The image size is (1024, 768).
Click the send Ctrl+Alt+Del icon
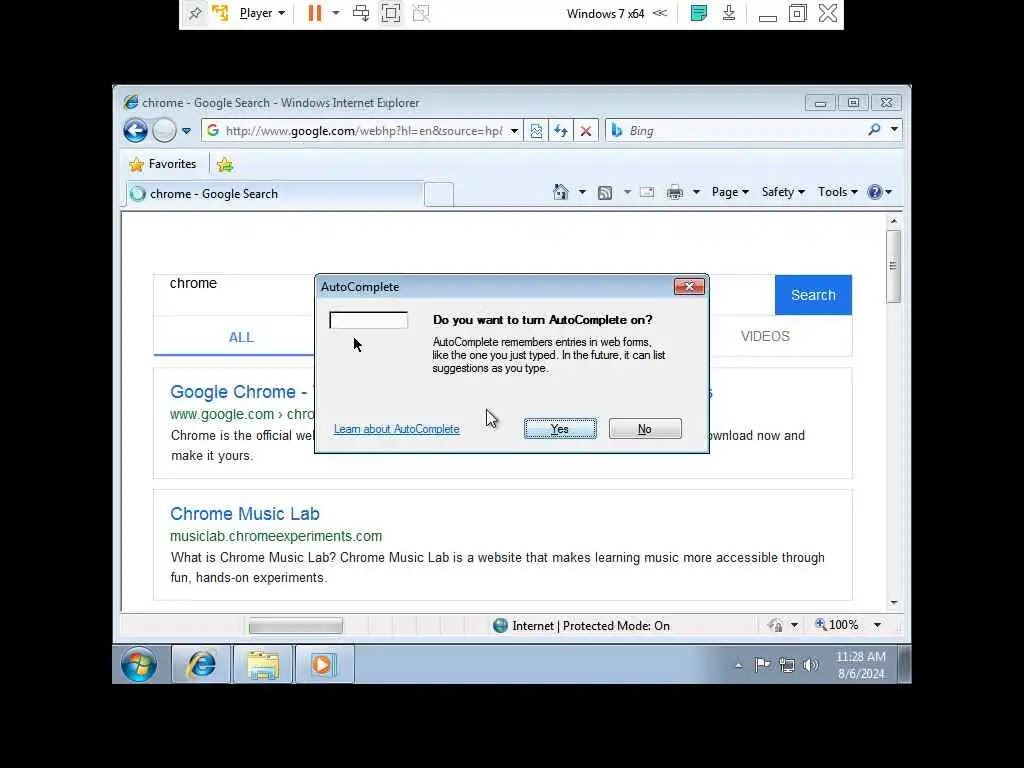click(360, 13)
